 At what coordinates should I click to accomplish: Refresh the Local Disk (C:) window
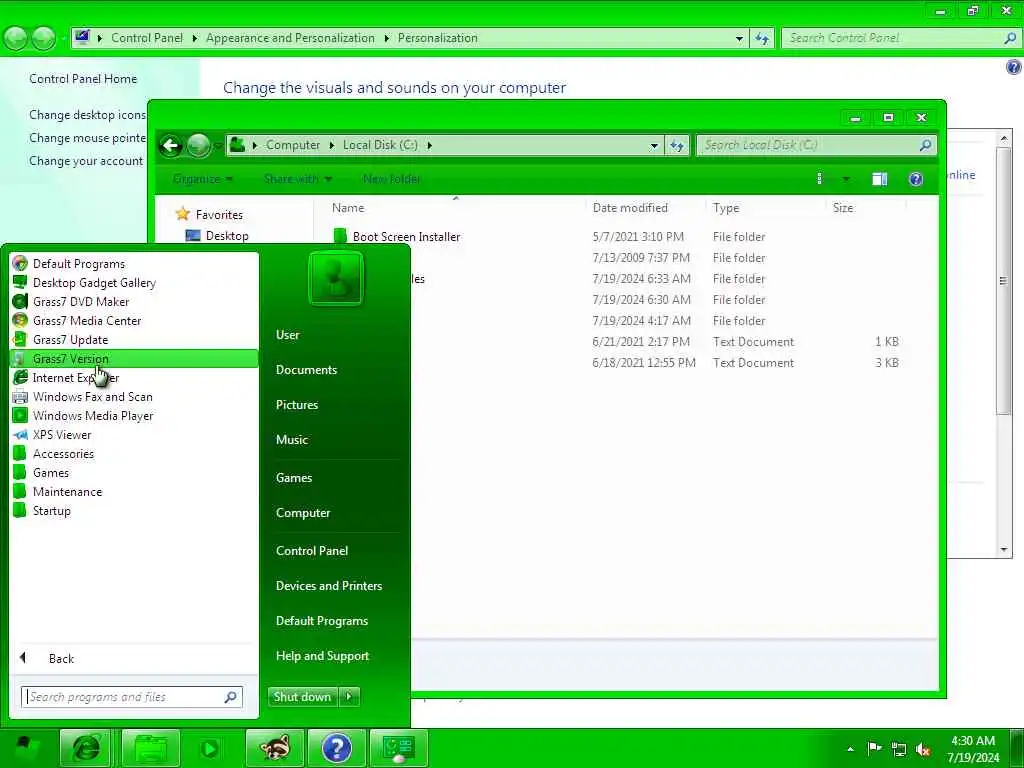[x=677, y=146]
